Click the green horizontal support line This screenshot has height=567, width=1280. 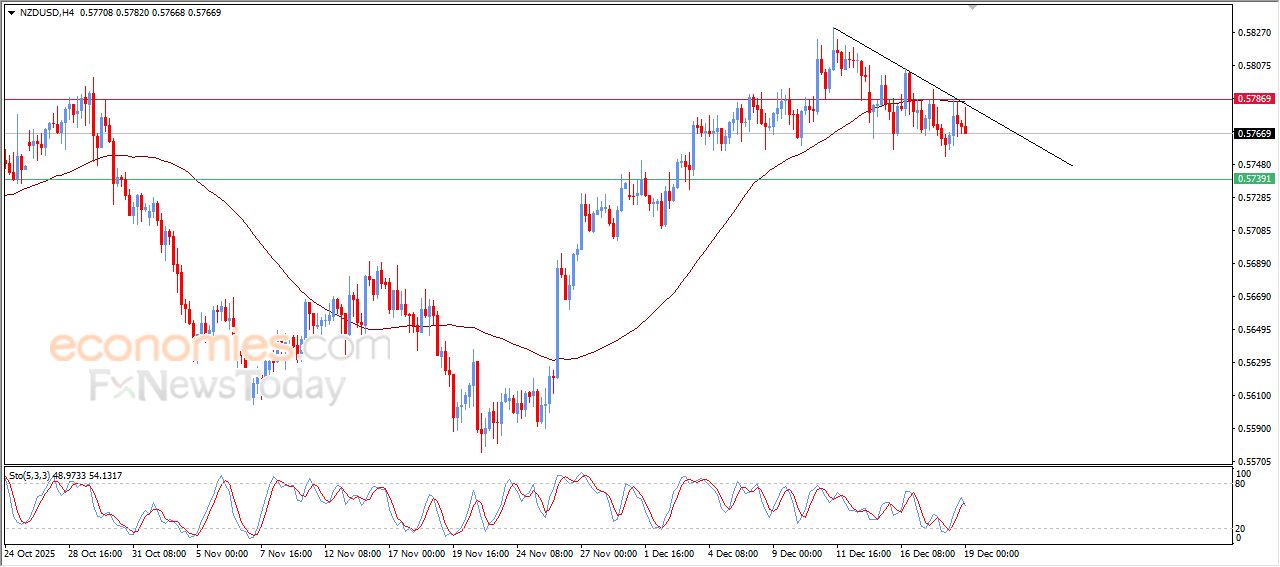(400, 180)
